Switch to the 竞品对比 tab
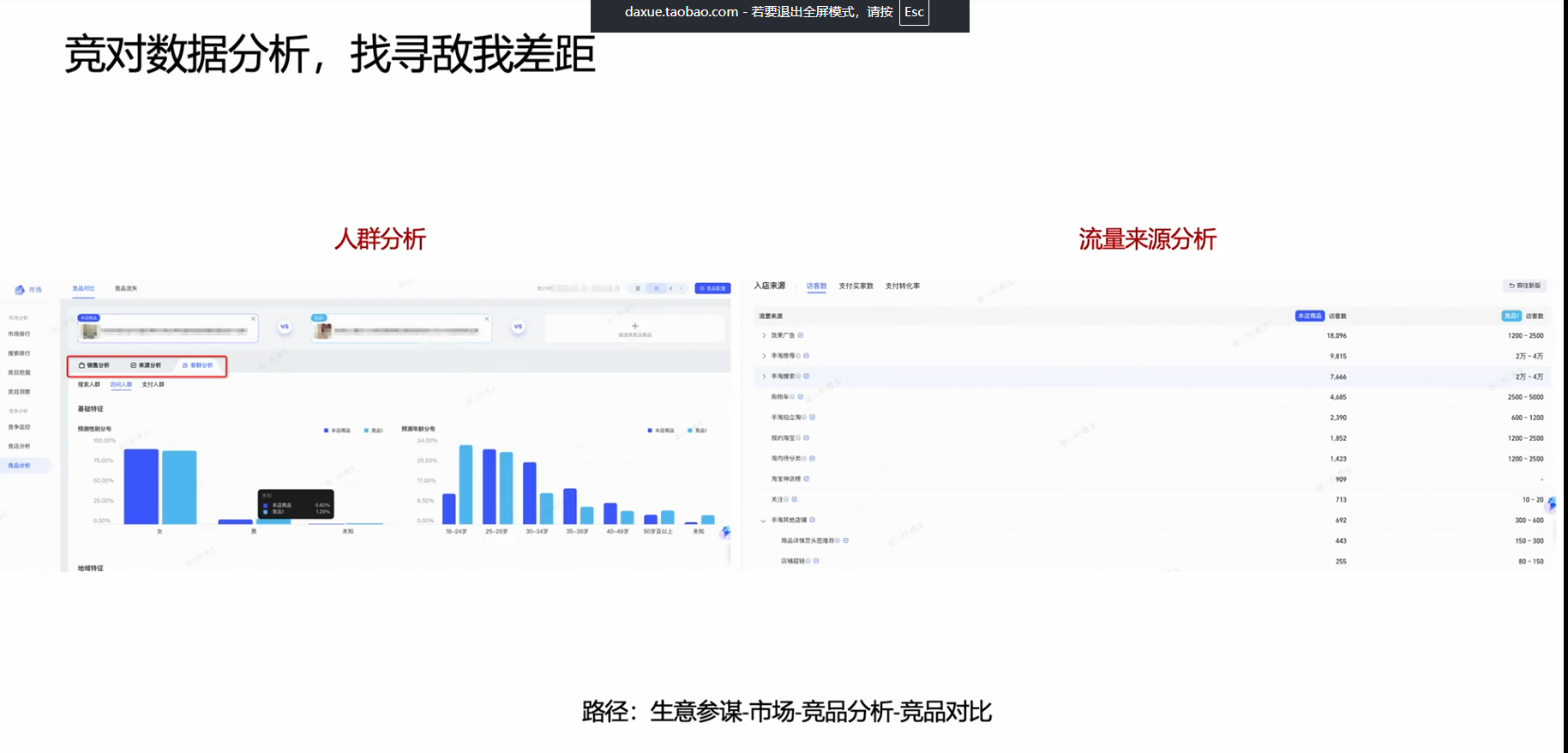The image size is (1568, 753). [x=83, y=288]
